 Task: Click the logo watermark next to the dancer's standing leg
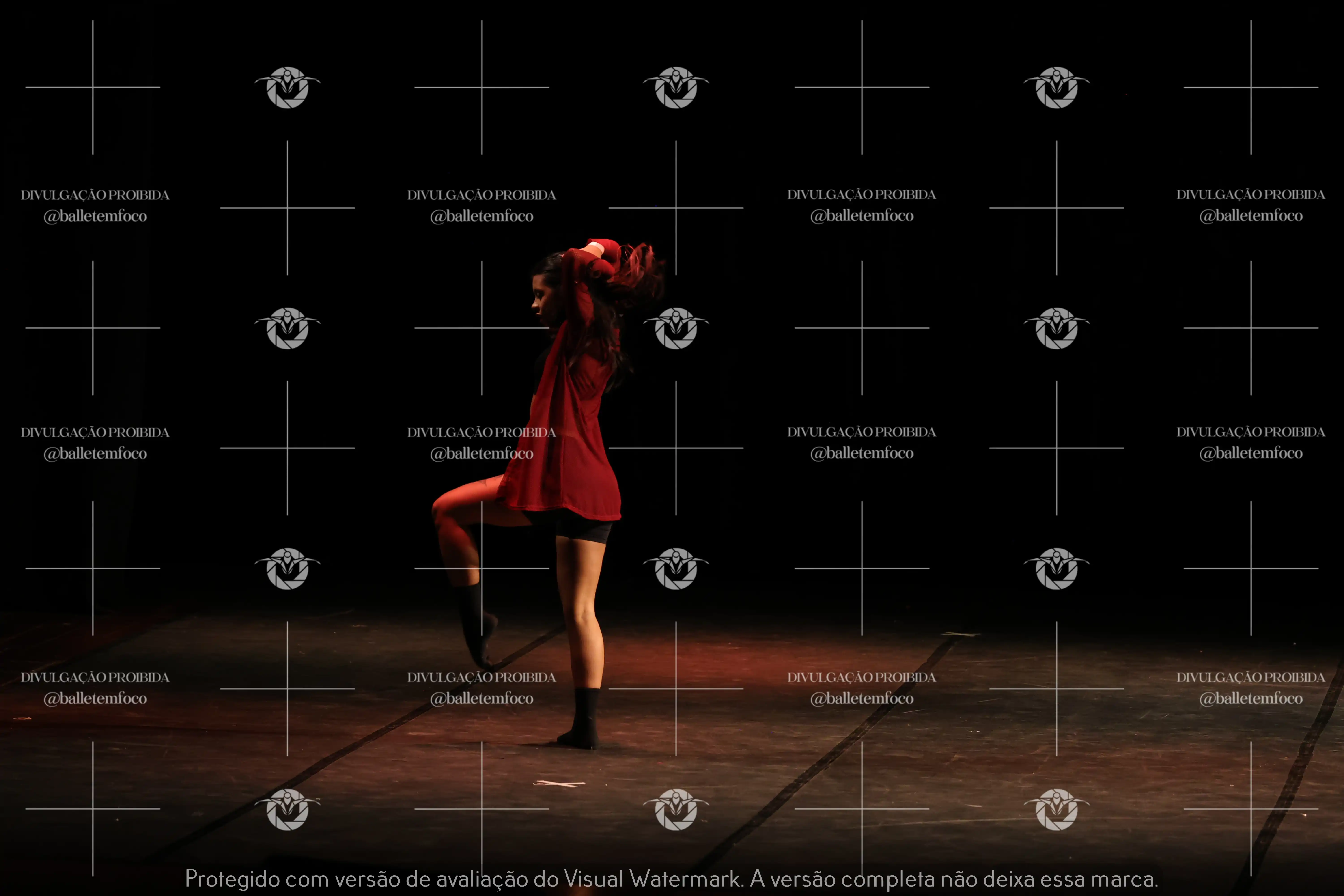pyautogui.click(x=676, y=569)
